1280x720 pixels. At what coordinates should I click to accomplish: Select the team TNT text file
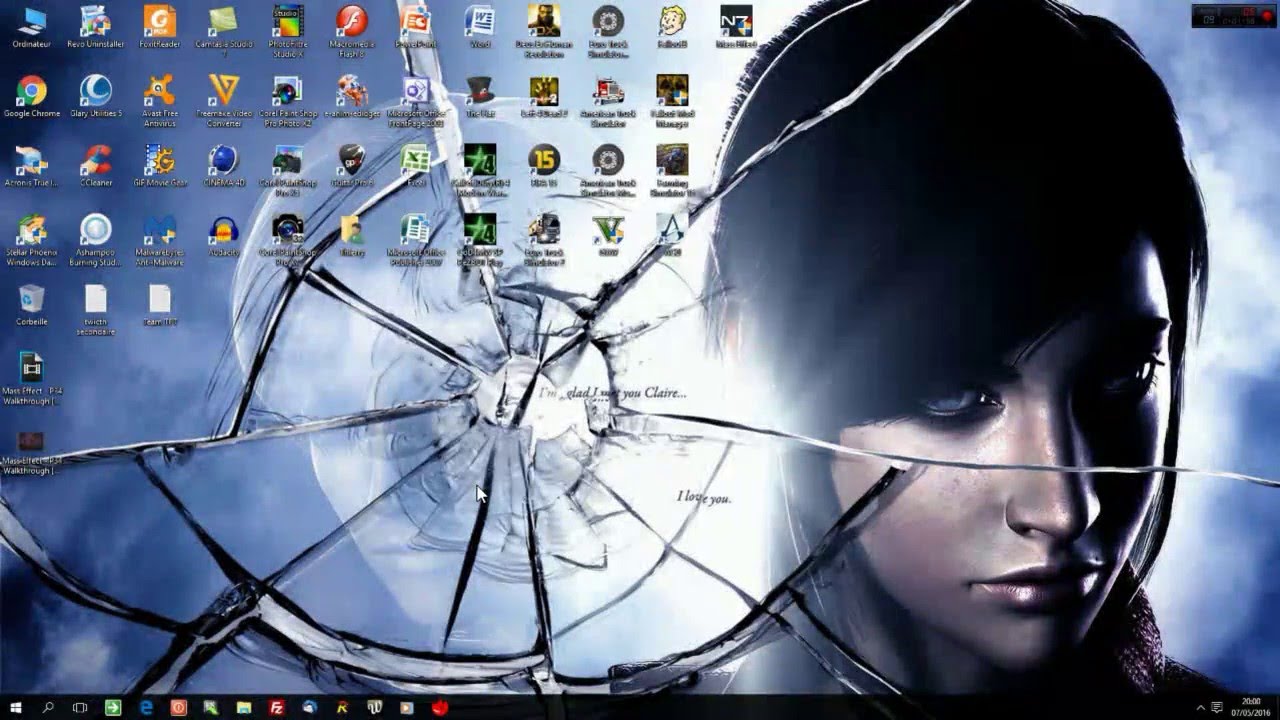click(x=160, y=305)
